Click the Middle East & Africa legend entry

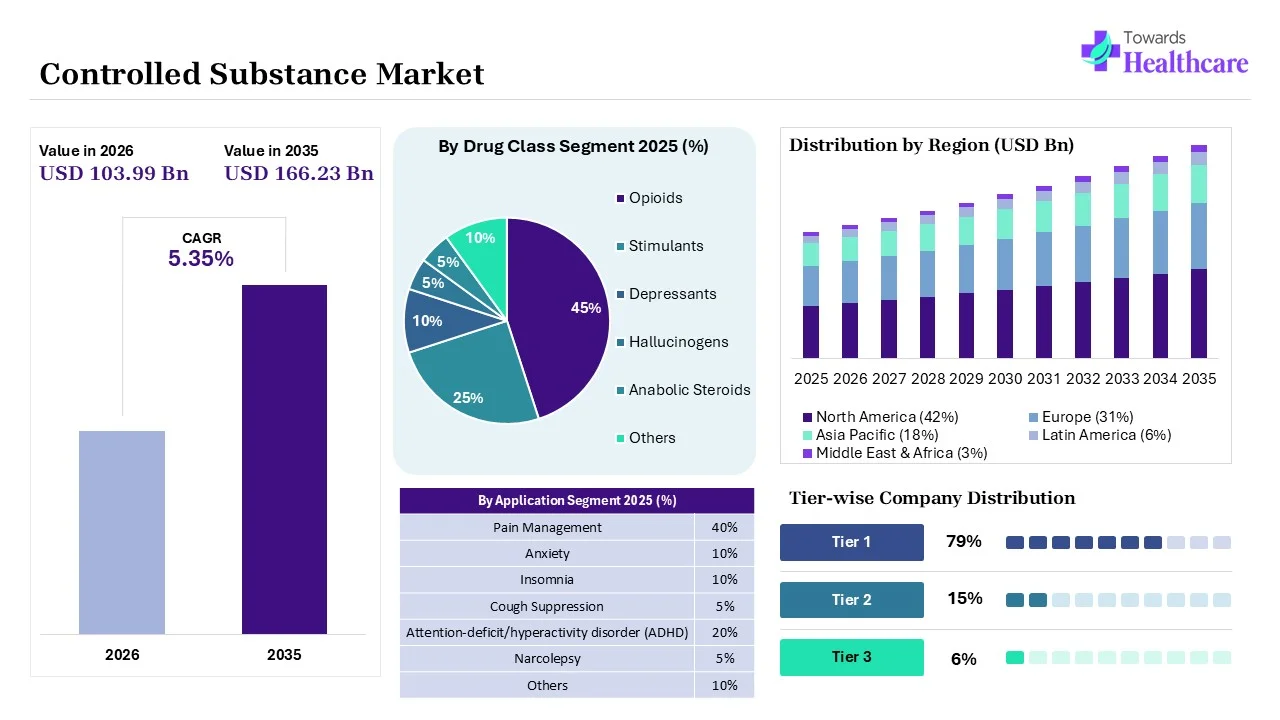pos(895,453)
